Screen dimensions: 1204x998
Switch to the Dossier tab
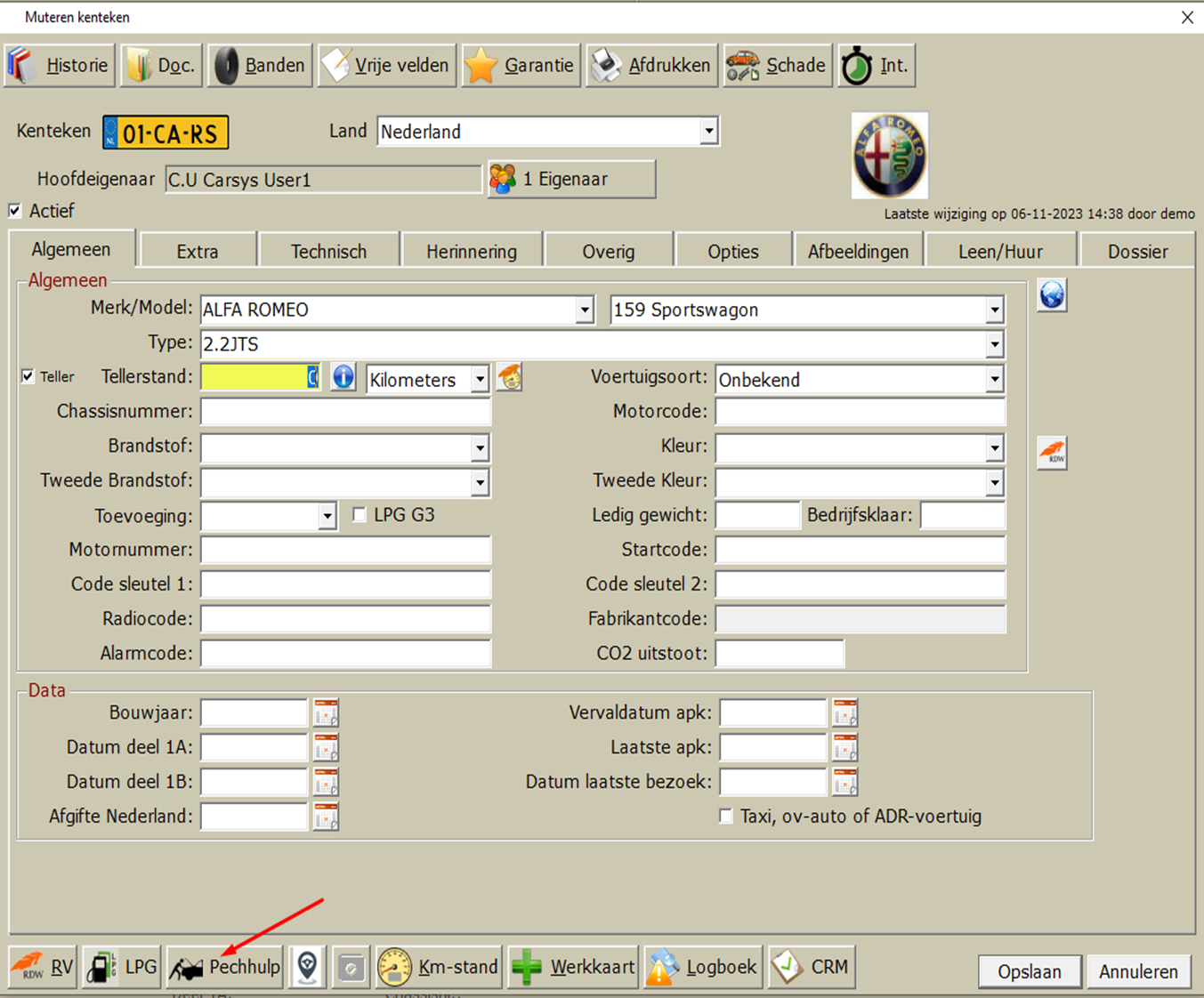tap(1137, 251)
